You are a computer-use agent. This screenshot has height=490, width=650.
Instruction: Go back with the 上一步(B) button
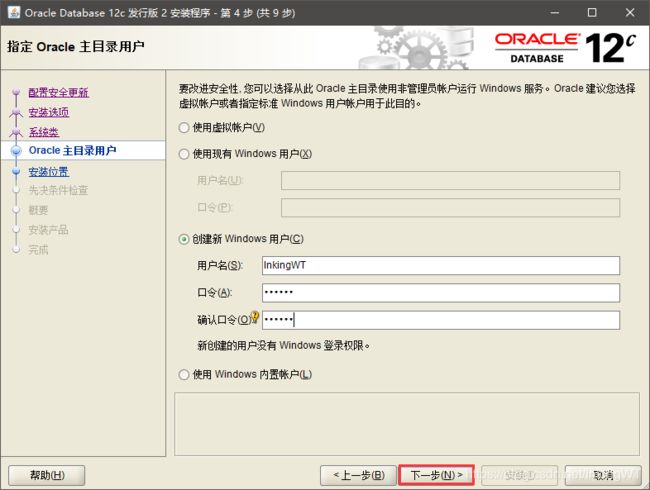coord(359,475)
